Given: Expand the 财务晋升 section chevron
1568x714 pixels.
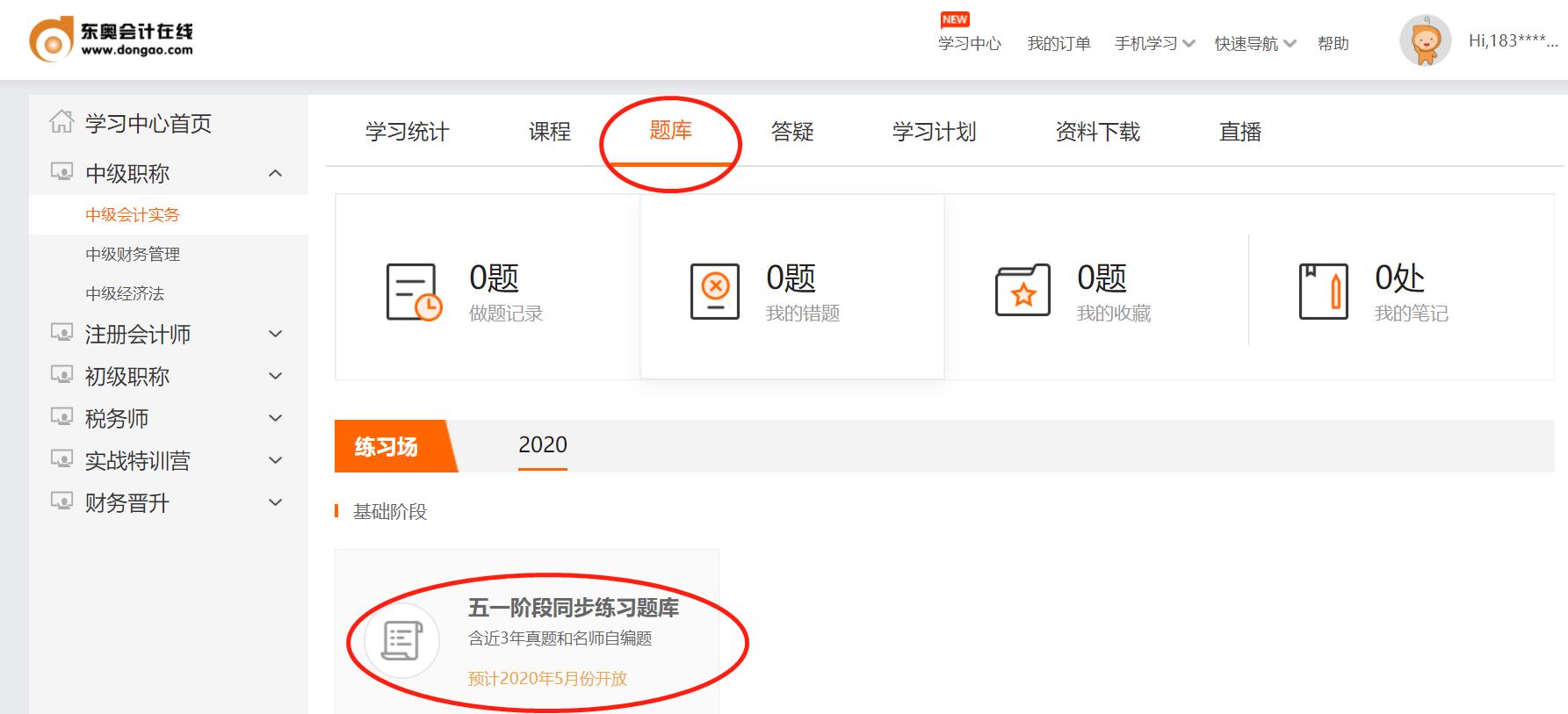Looking at the screenshot, I should click(x=275, y=502).
